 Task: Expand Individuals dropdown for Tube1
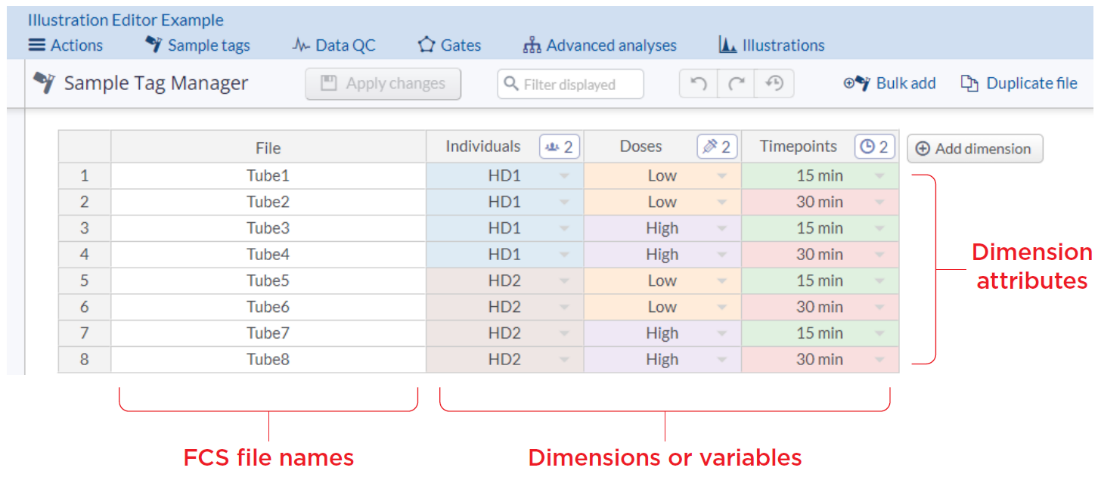pos(565,176)
